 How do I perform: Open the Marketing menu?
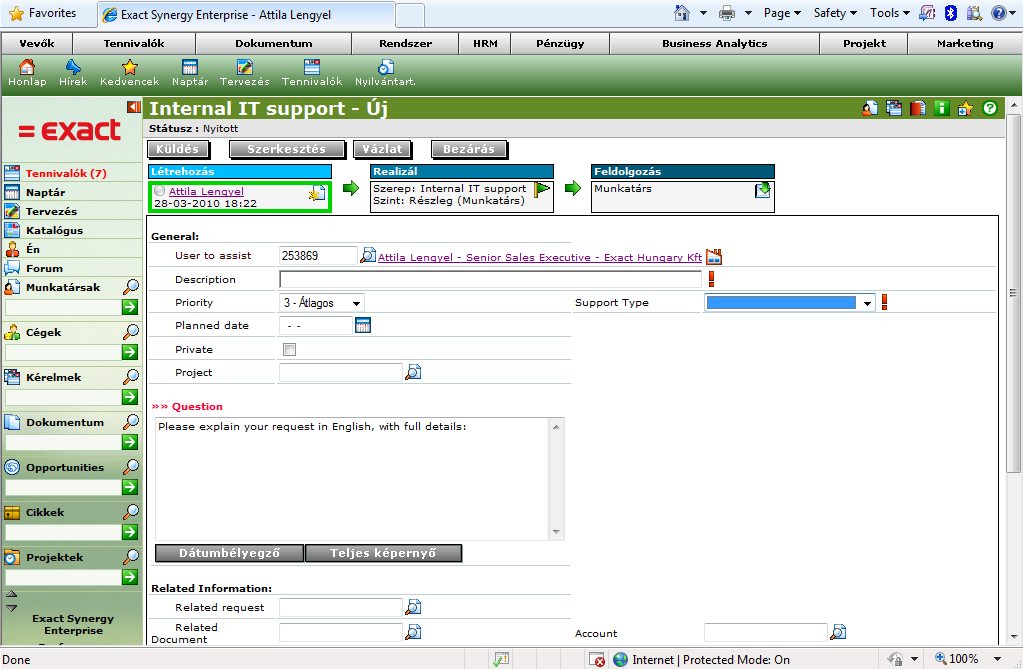tap(965, 43)
